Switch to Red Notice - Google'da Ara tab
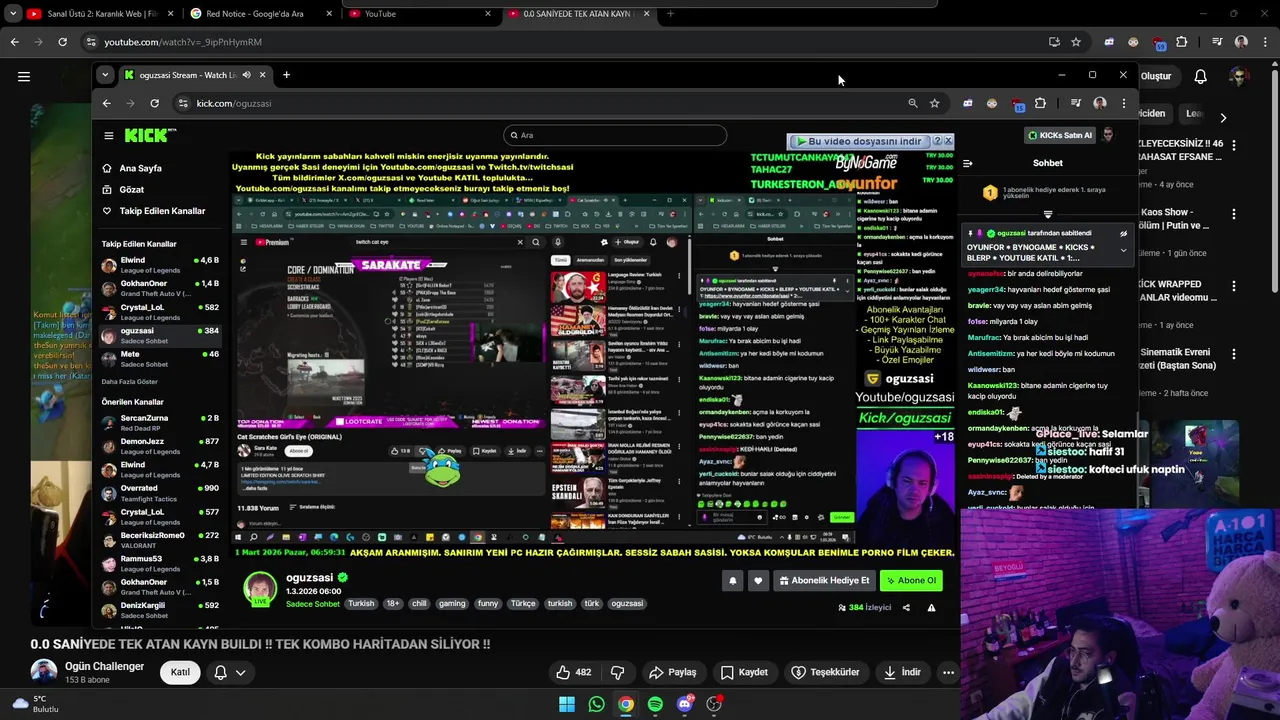This screenshot has height=720, width=1280. click(260, 14)
